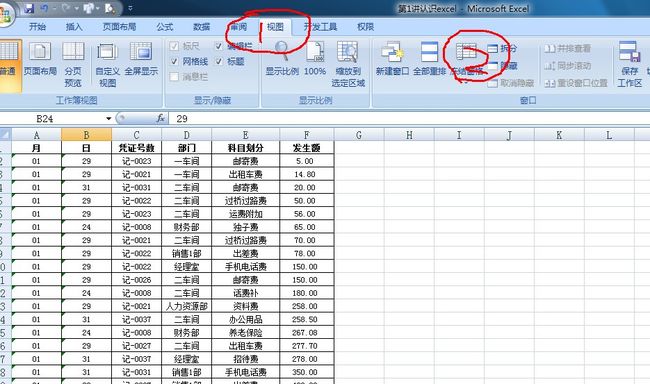The width and height of the screenshot is (650, 384).
Task: Click the cell containing 人力资源部
Action: click(187, 306)
